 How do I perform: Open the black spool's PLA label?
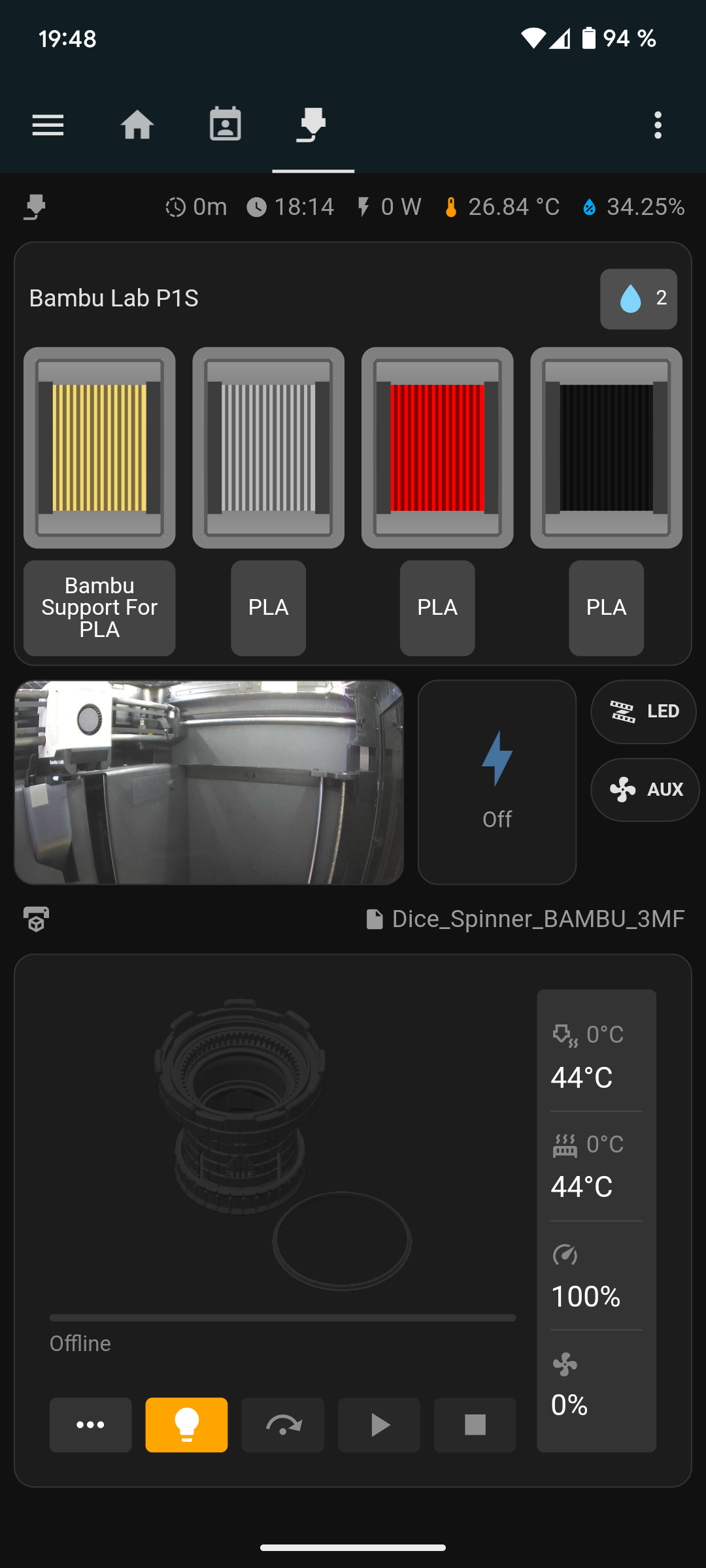pos(606,608)
